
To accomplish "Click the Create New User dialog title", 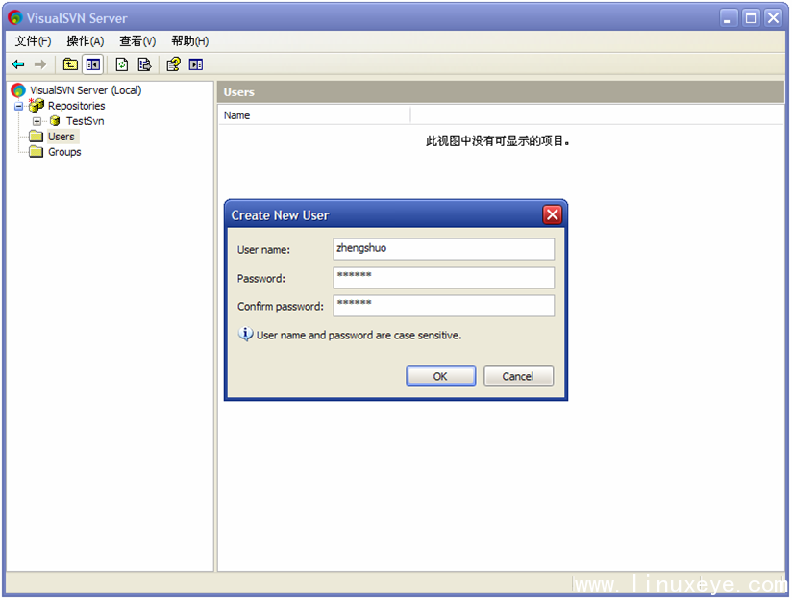I will click(x=280, y=216).
